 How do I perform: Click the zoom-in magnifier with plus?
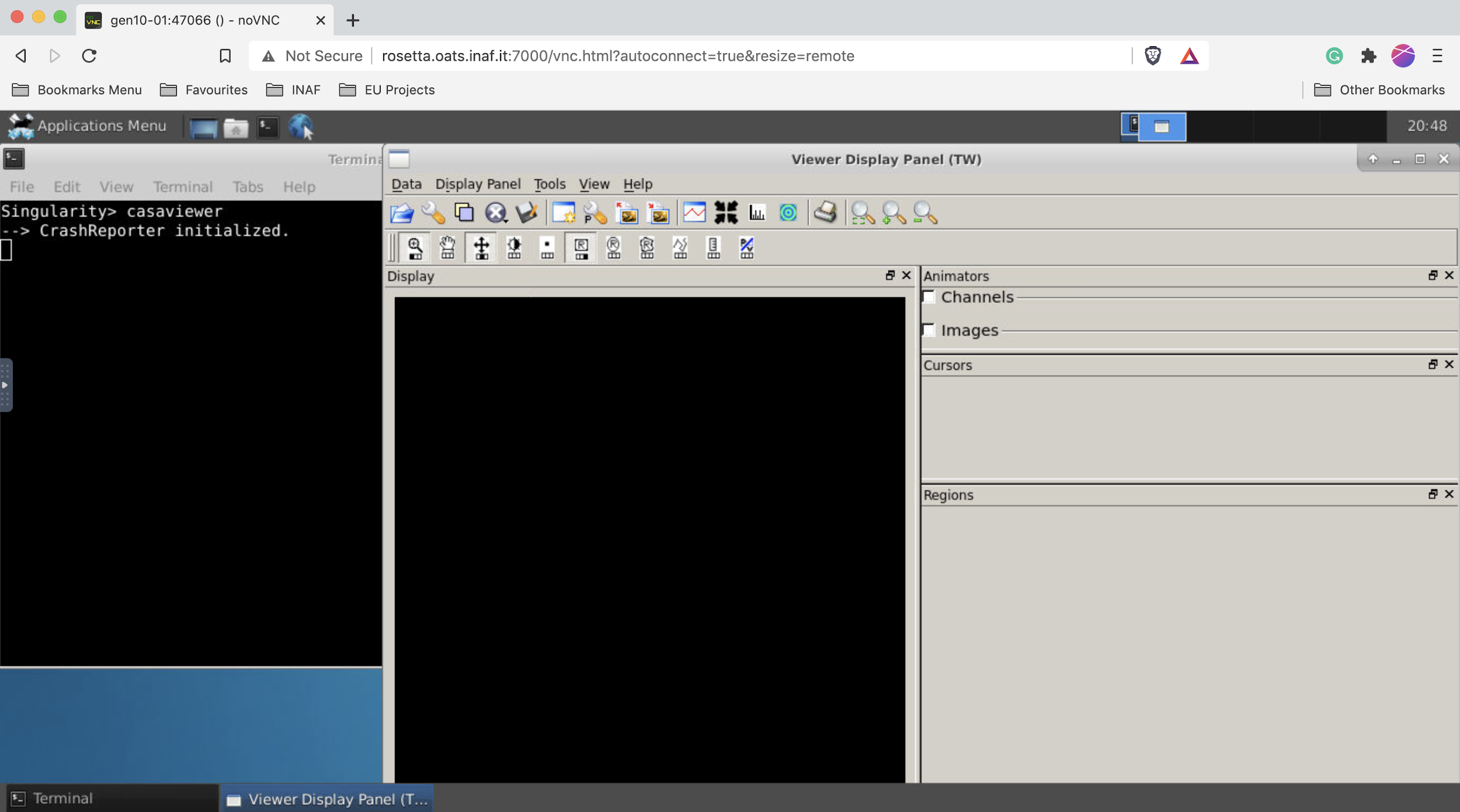click(x=894, y=213)
